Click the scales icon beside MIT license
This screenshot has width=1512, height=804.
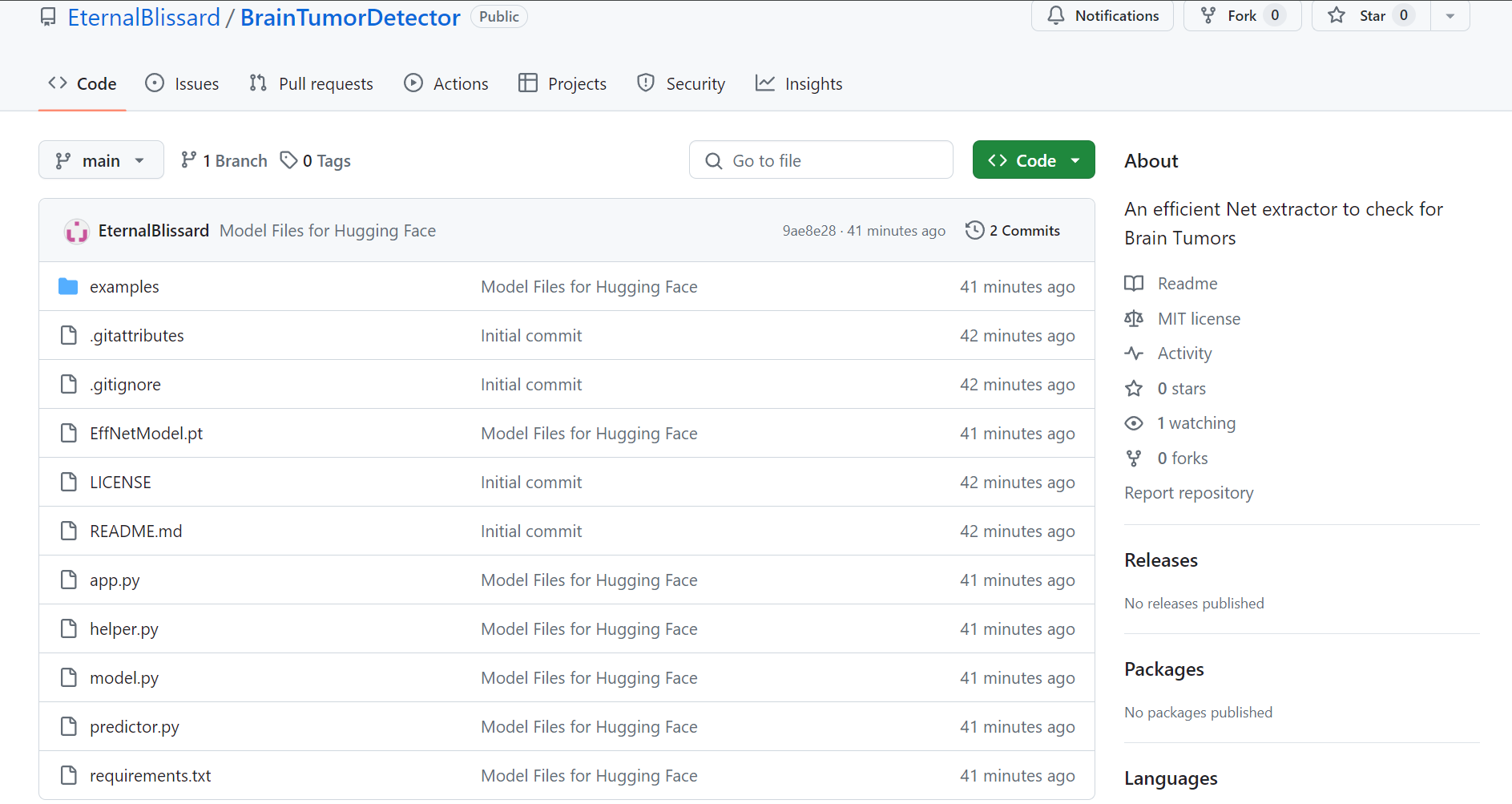point(1134,318)
